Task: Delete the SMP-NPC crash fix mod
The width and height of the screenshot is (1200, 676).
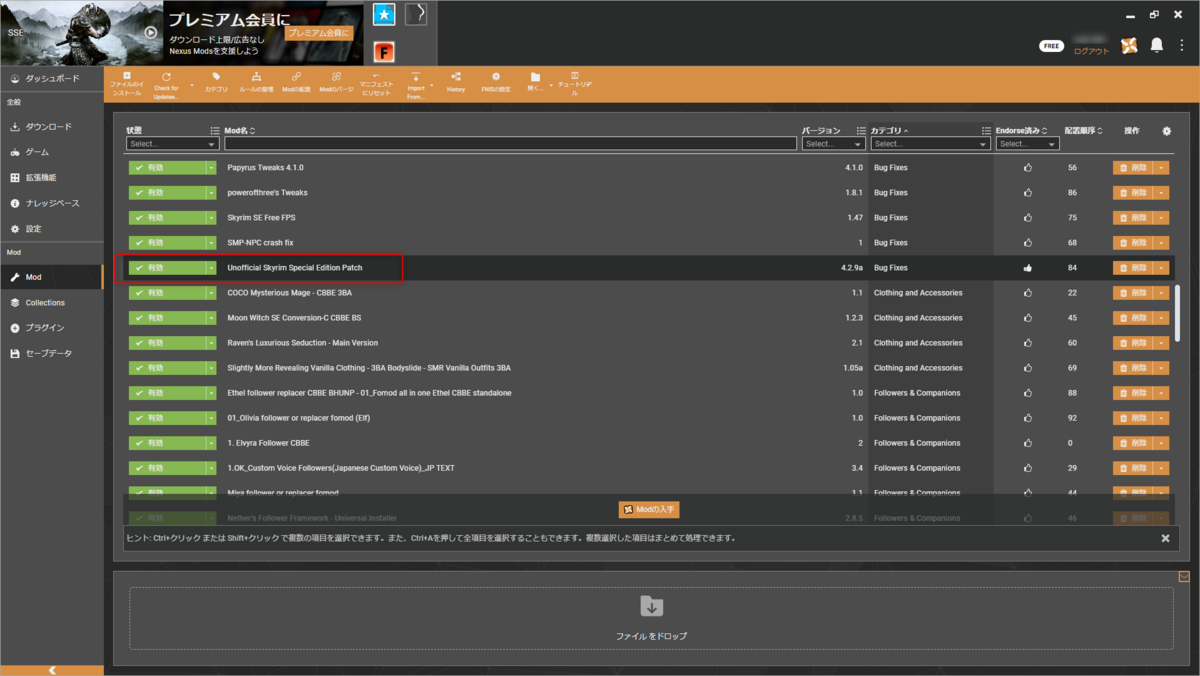Action: coord(1133,243)
